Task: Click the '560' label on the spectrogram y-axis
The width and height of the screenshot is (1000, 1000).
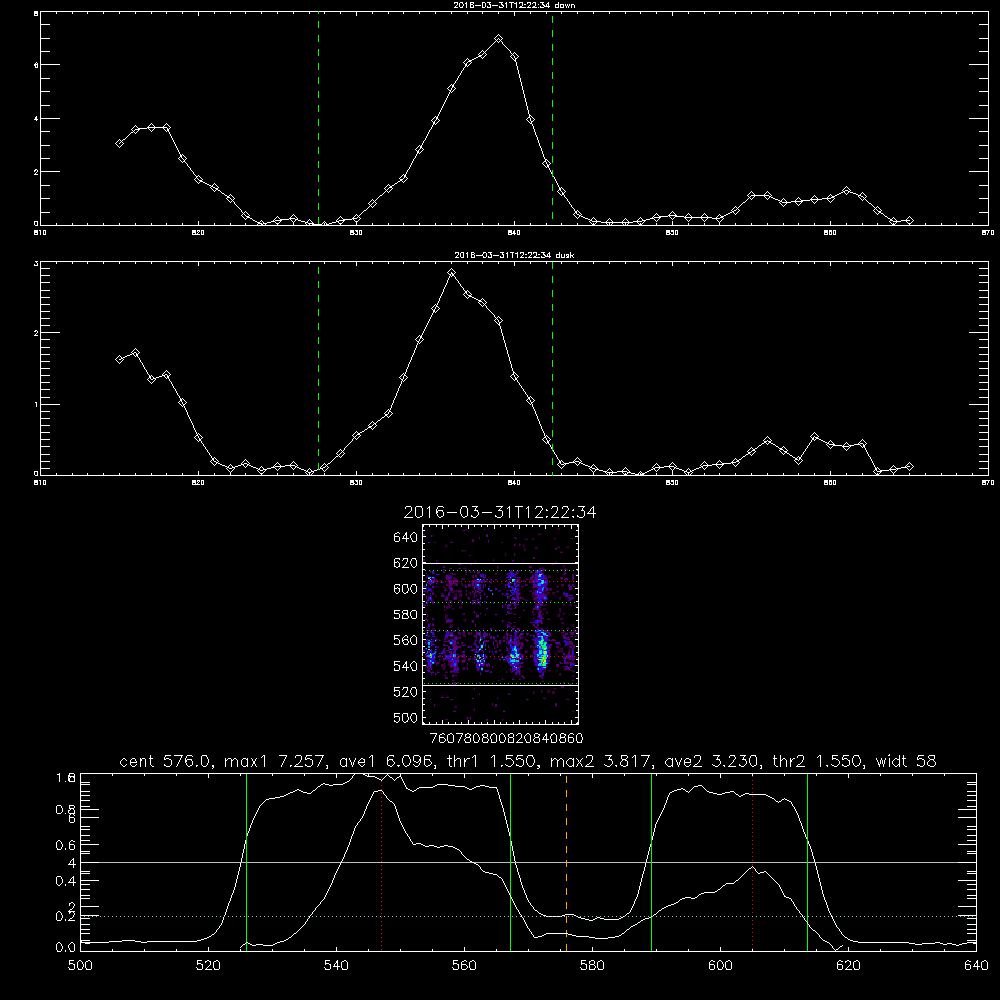Action: click(406, 640)
